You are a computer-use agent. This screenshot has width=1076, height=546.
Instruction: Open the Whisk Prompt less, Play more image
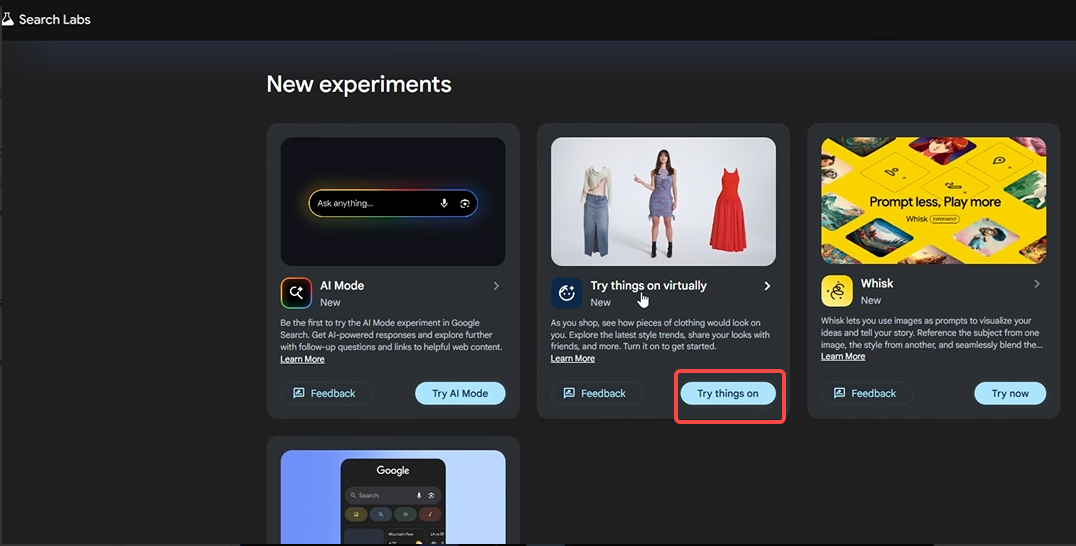(x=934, y=200)
